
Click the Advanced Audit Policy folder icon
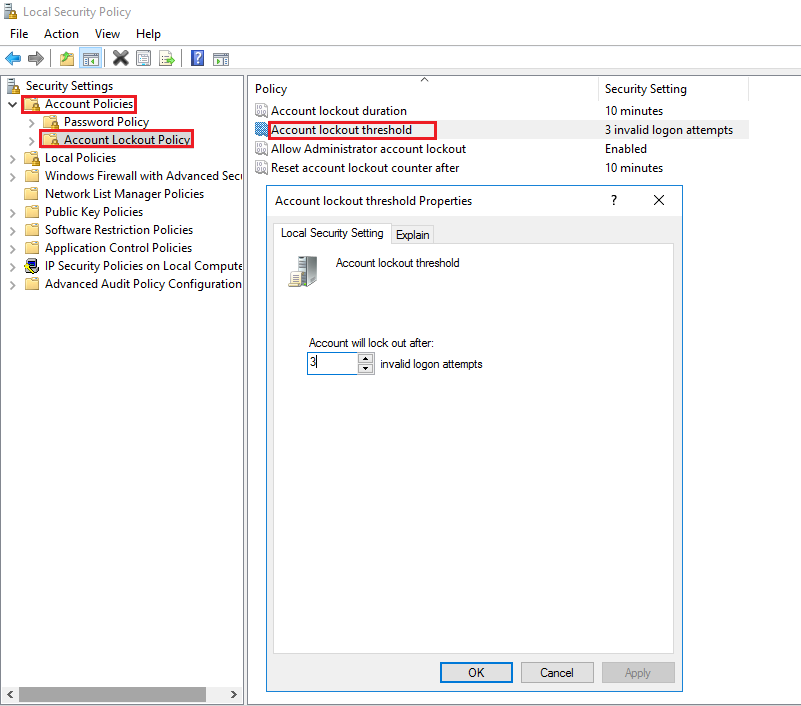(x=32, y=284)
